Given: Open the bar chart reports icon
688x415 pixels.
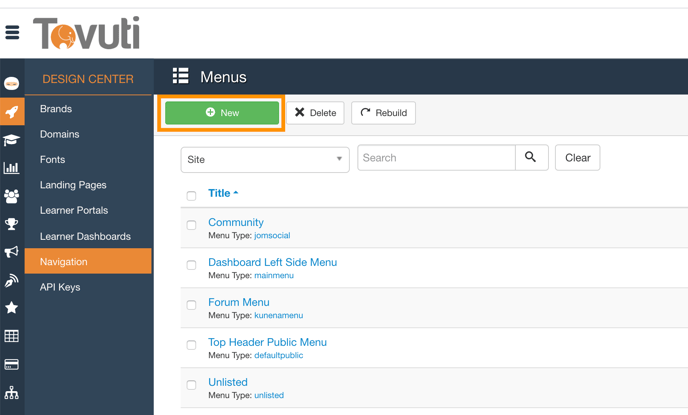Looking at the screenshot, I should click(x=12, y=168).
